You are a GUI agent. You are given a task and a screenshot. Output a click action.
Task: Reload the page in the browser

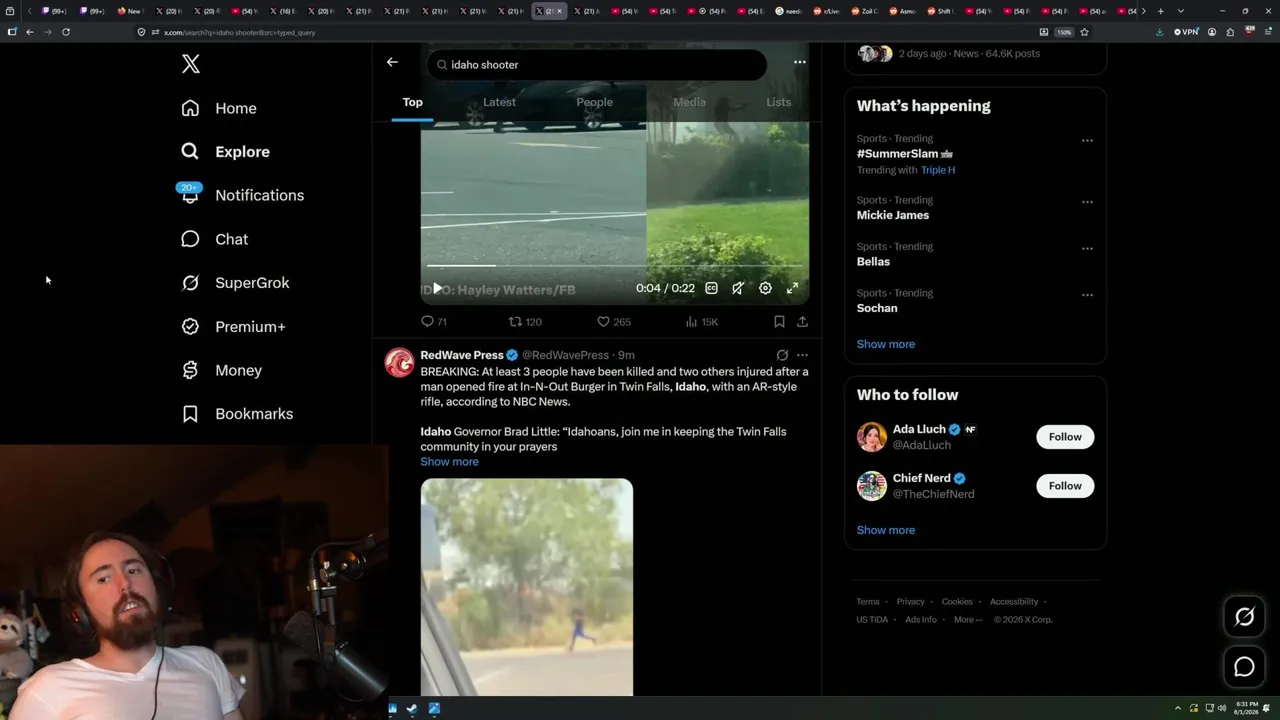click(x=66, y=32)
